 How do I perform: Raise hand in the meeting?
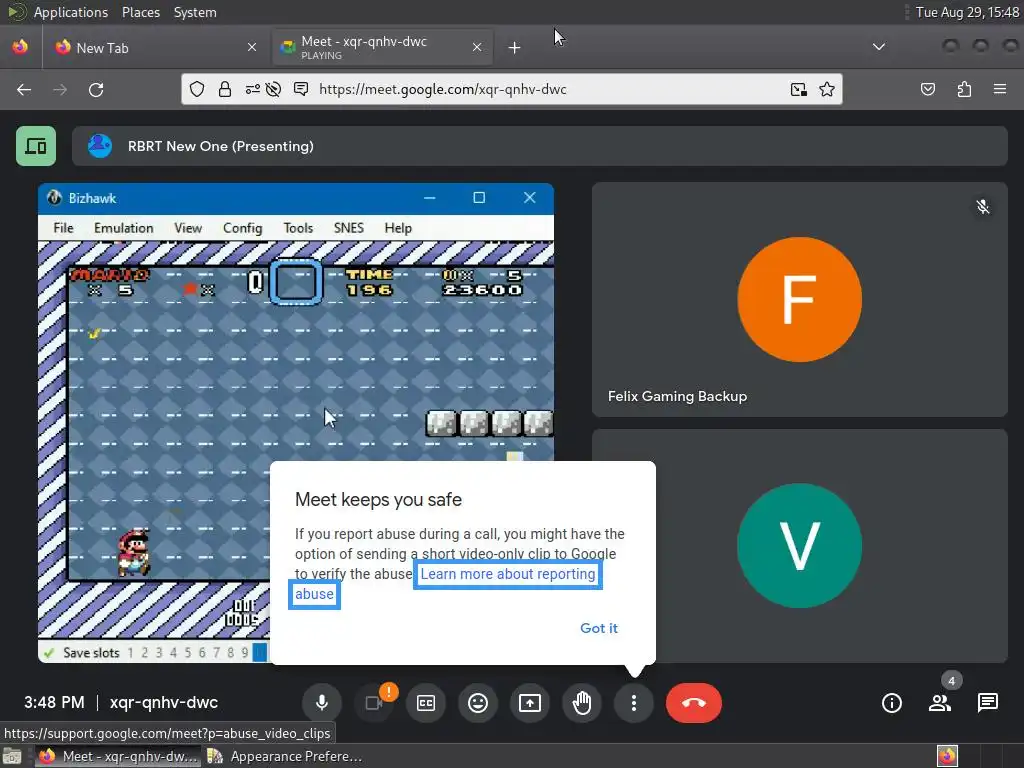[x=582, y=703]
